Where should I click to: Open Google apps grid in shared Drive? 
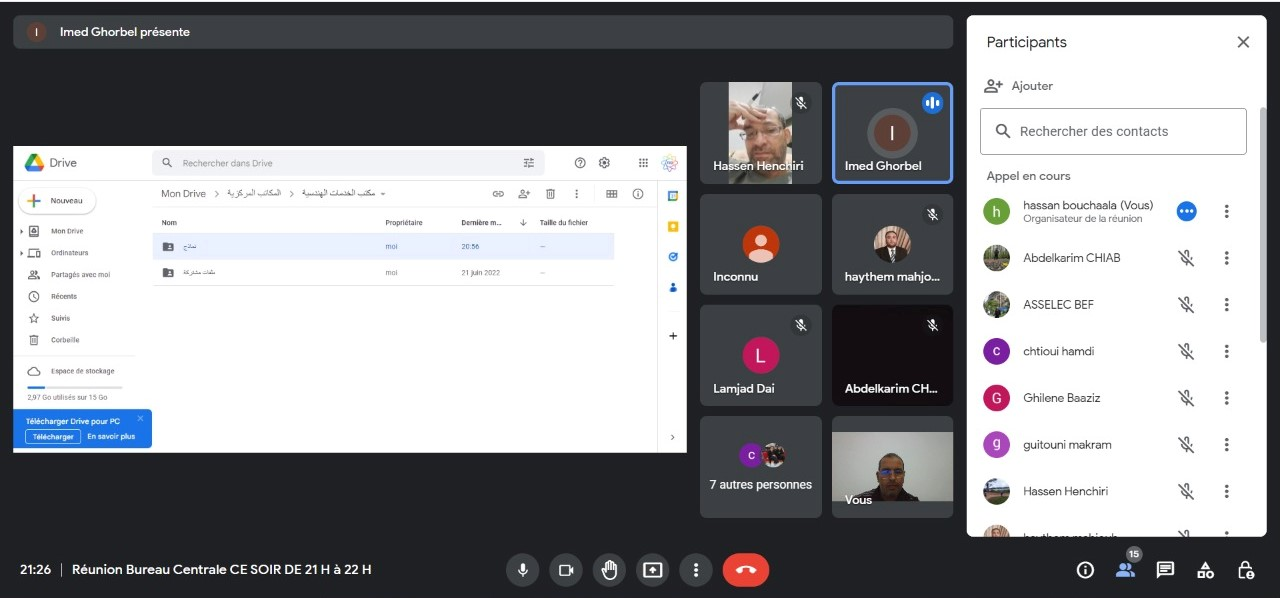pyautogui.click(x=643, y=163)
